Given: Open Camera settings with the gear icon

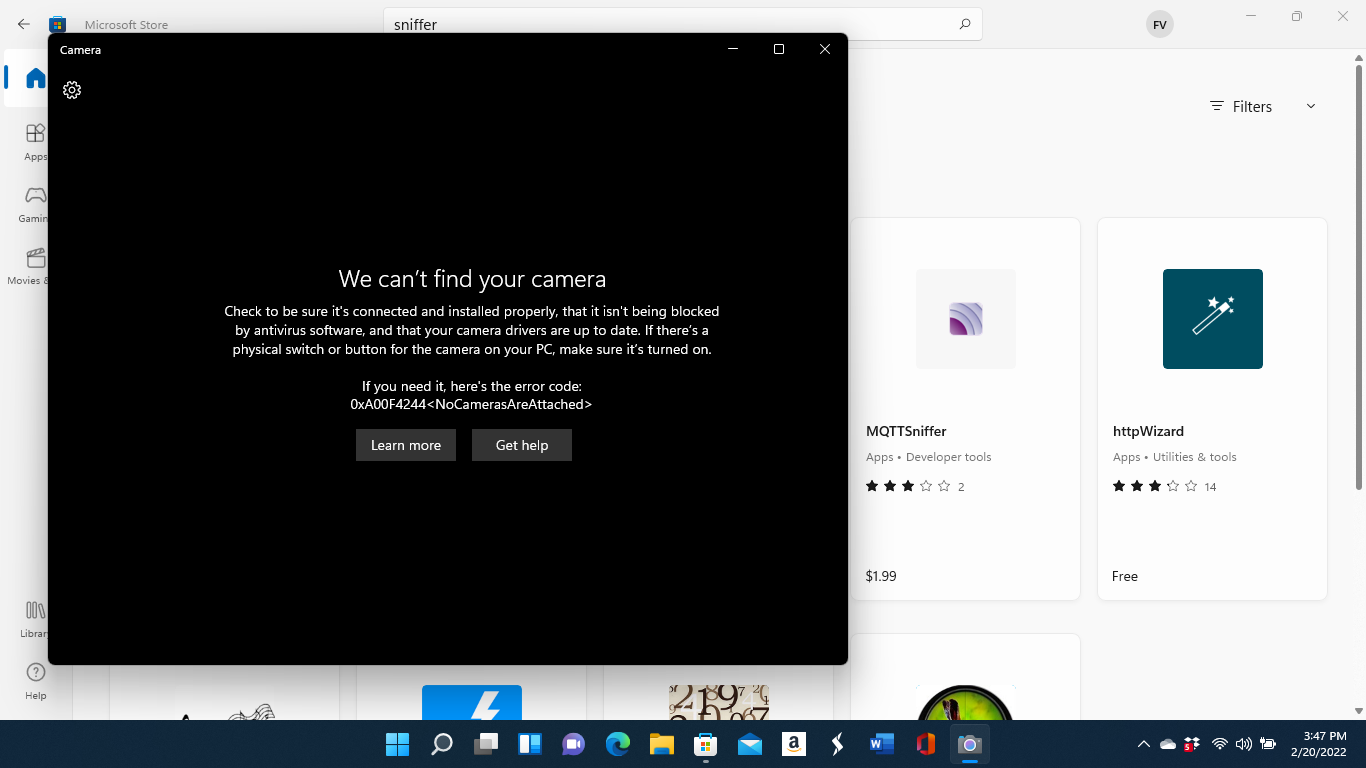Looking at the screenshot, I should [71, 90].
